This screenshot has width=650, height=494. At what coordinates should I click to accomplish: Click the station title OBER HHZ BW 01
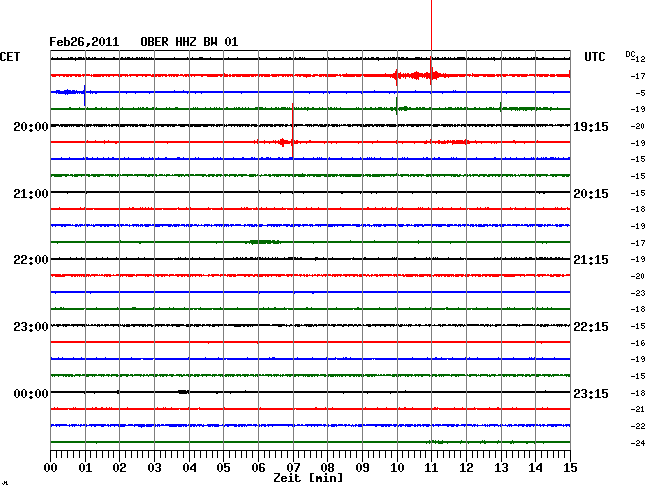coord(189,42)
